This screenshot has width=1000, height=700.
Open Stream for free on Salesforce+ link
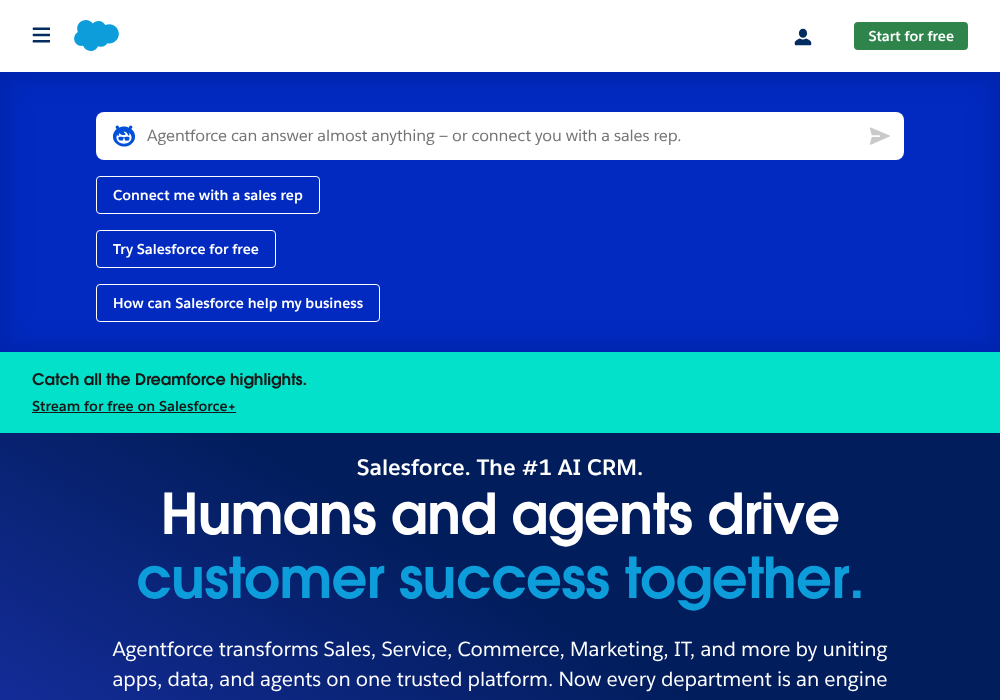point(133,406)
